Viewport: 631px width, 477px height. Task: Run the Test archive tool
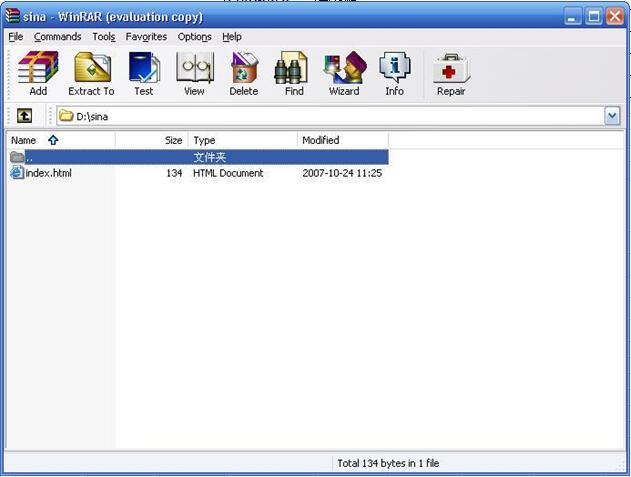tap(144, 73)
